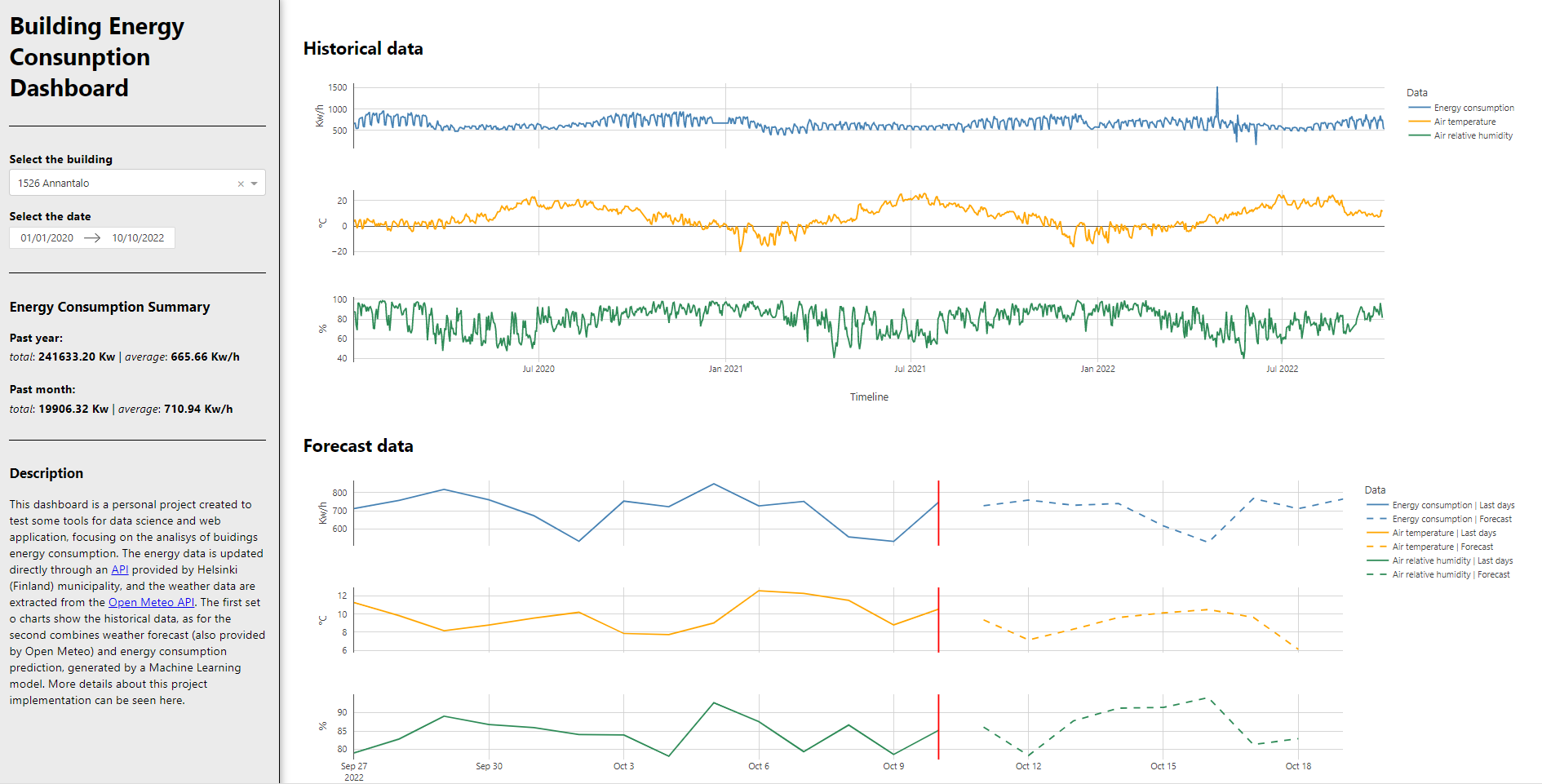Viewport: 1542px width, 784px height.
Task: Click the Building Energy Consuption Dashboard title
Action: [x=97, y=57]
